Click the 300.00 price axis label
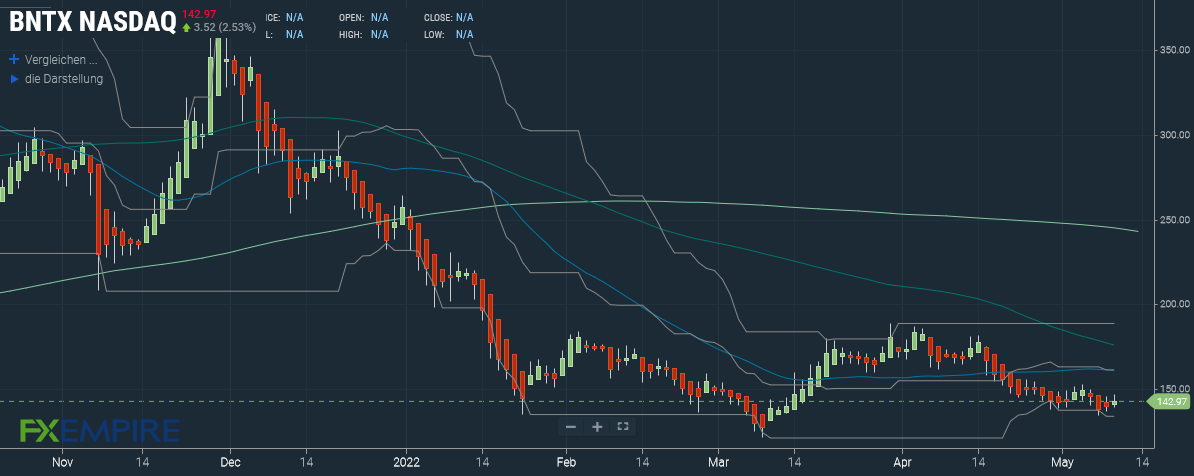This screenshot has height=476, width=1194. pyautogui.click(x=1175, y=136)
